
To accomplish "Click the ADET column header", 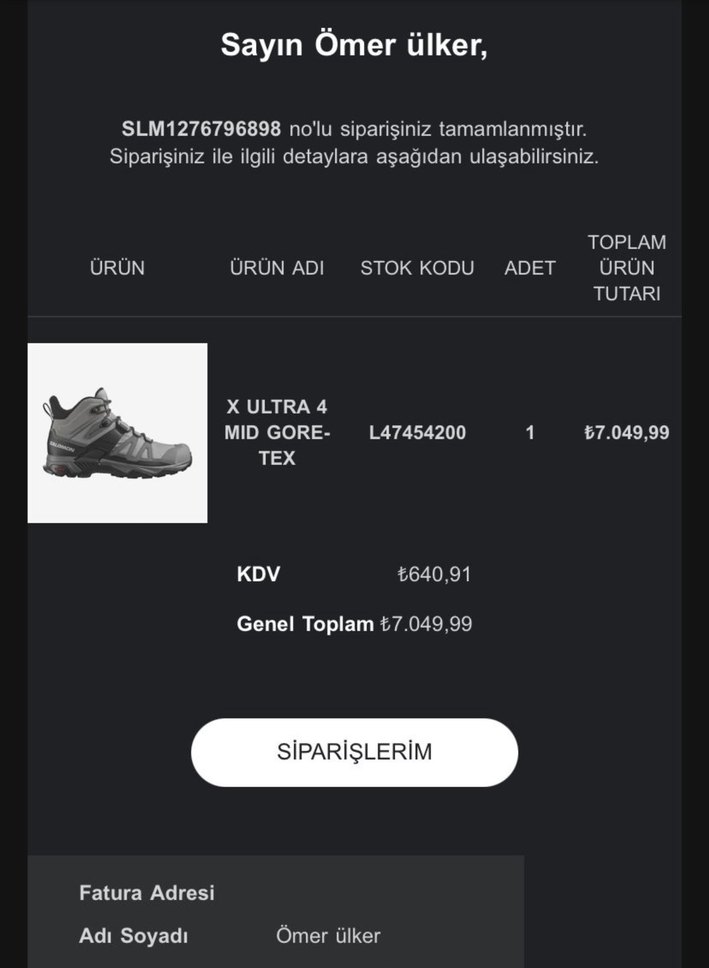I will point(530,268).
